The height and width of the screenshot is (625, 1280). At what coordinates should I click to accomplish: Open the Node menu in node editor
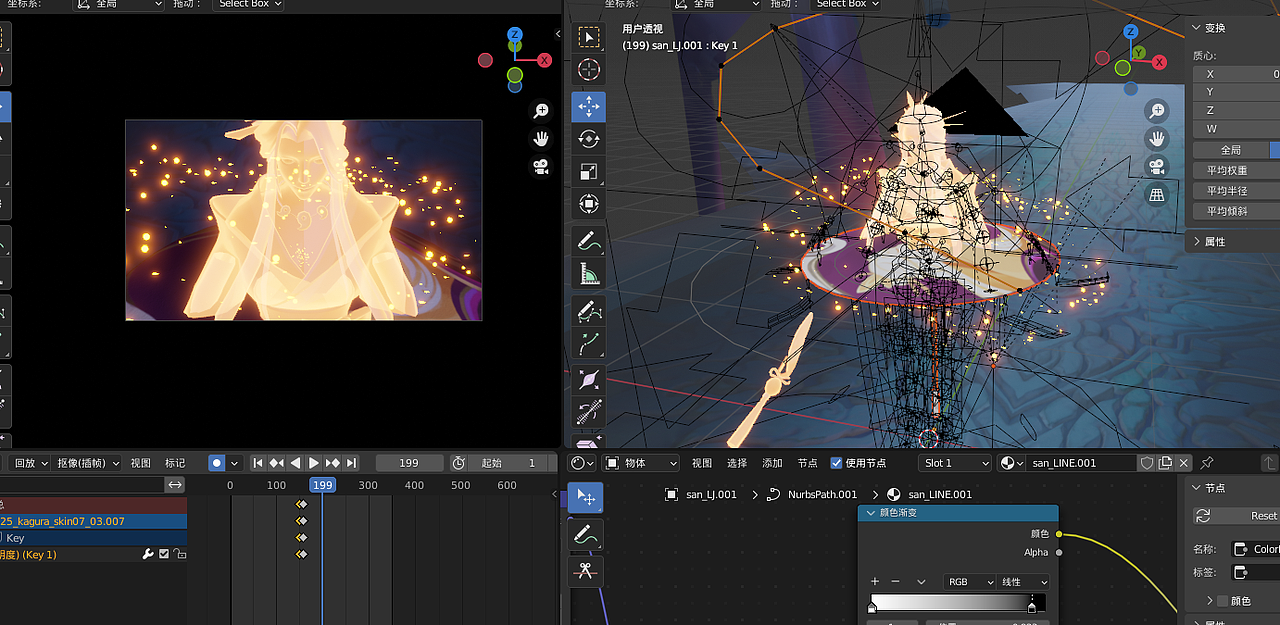click(807, 463)
